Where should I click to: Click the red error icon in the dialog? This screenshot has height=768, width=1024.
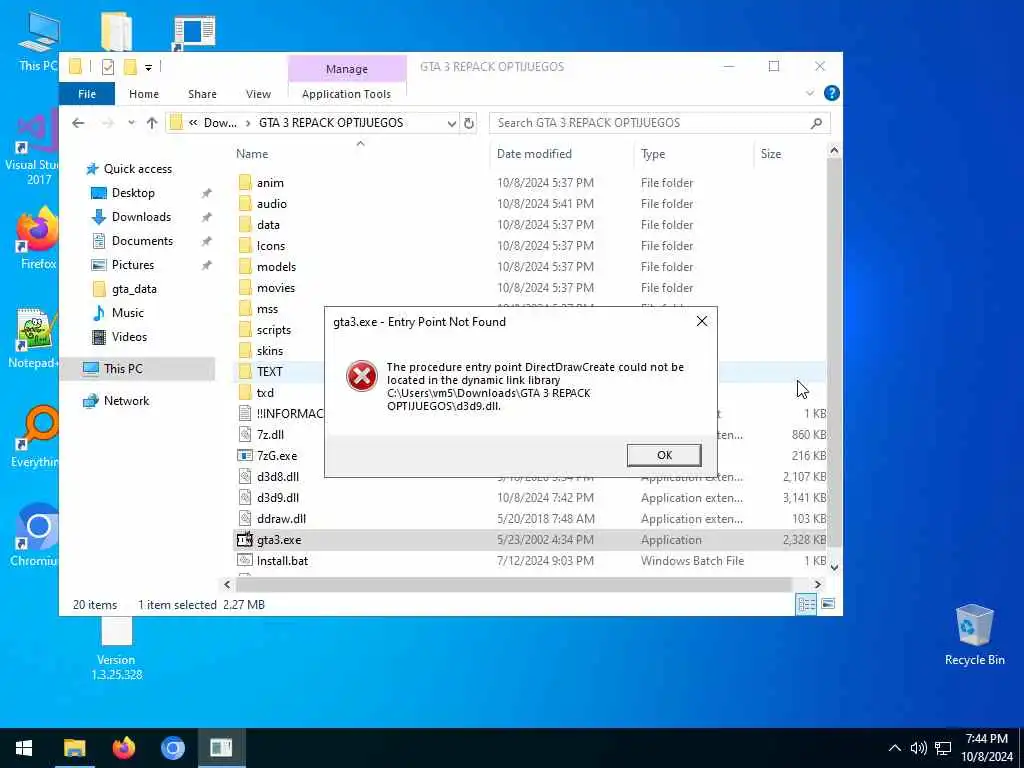point(361,376)
